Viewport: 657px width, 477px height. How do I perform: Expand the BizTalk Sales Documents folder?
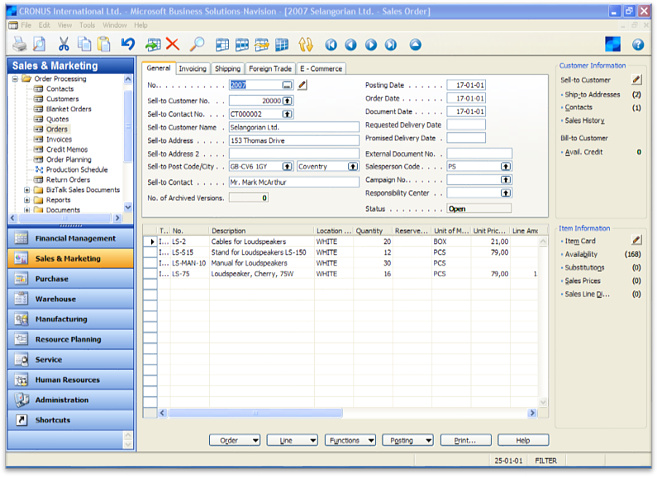(x=27, y=190)
